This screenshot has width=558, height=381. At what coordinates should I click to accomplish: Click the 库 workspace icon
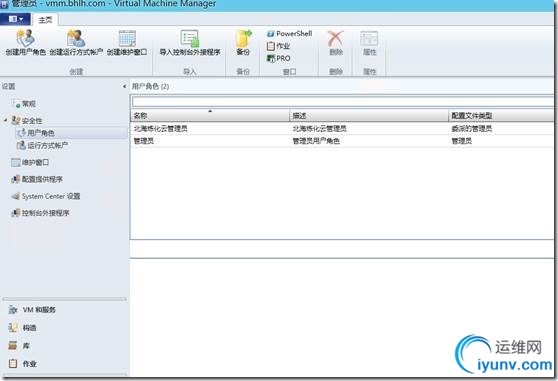point(13,346)
